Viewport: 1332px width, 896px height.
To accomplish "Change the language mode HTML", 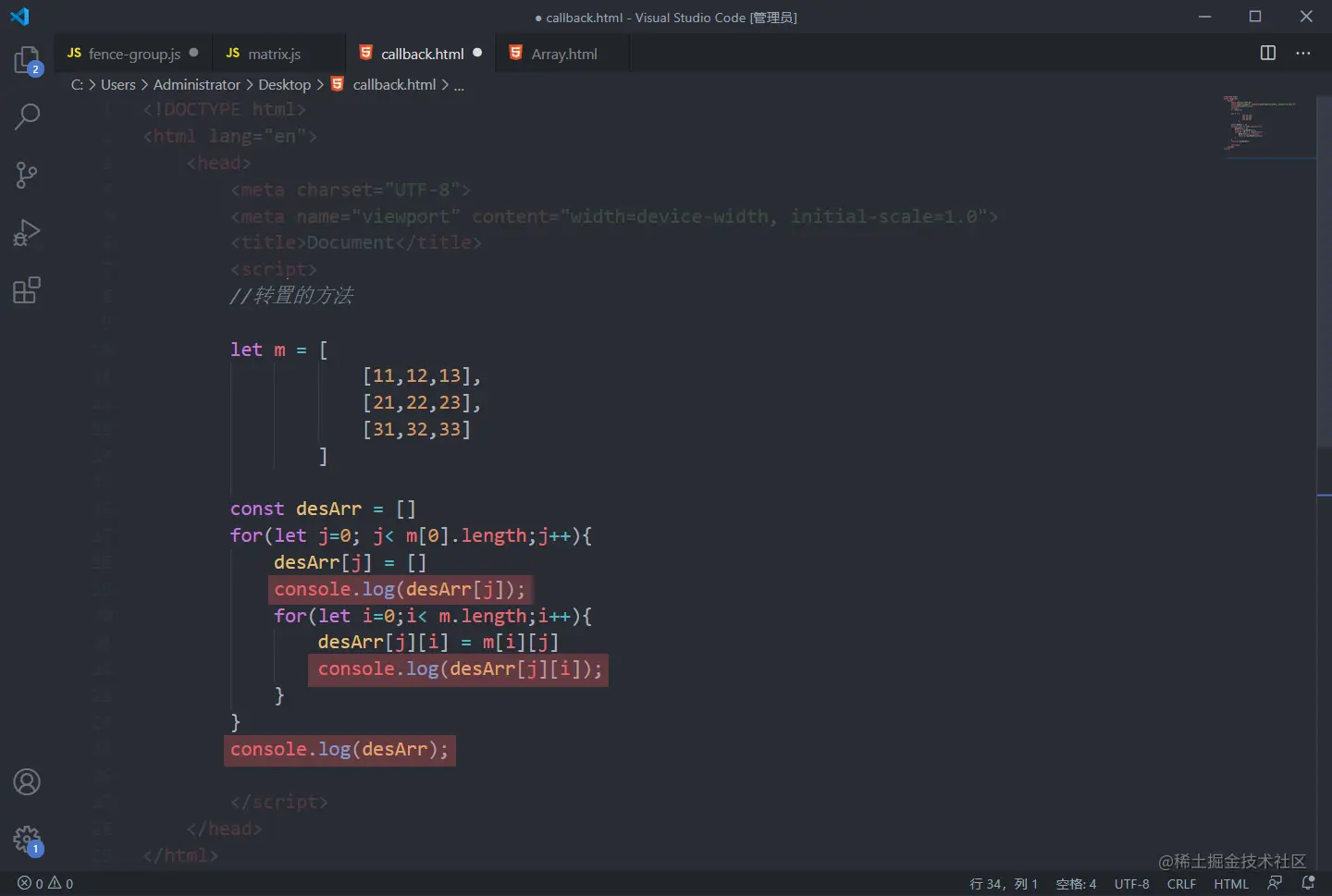I will click(1231, 884).
